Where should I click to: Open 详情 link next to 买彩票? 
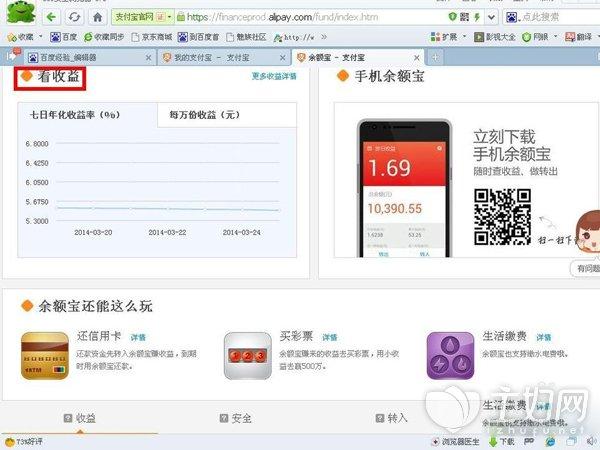[x=329, y=337]
